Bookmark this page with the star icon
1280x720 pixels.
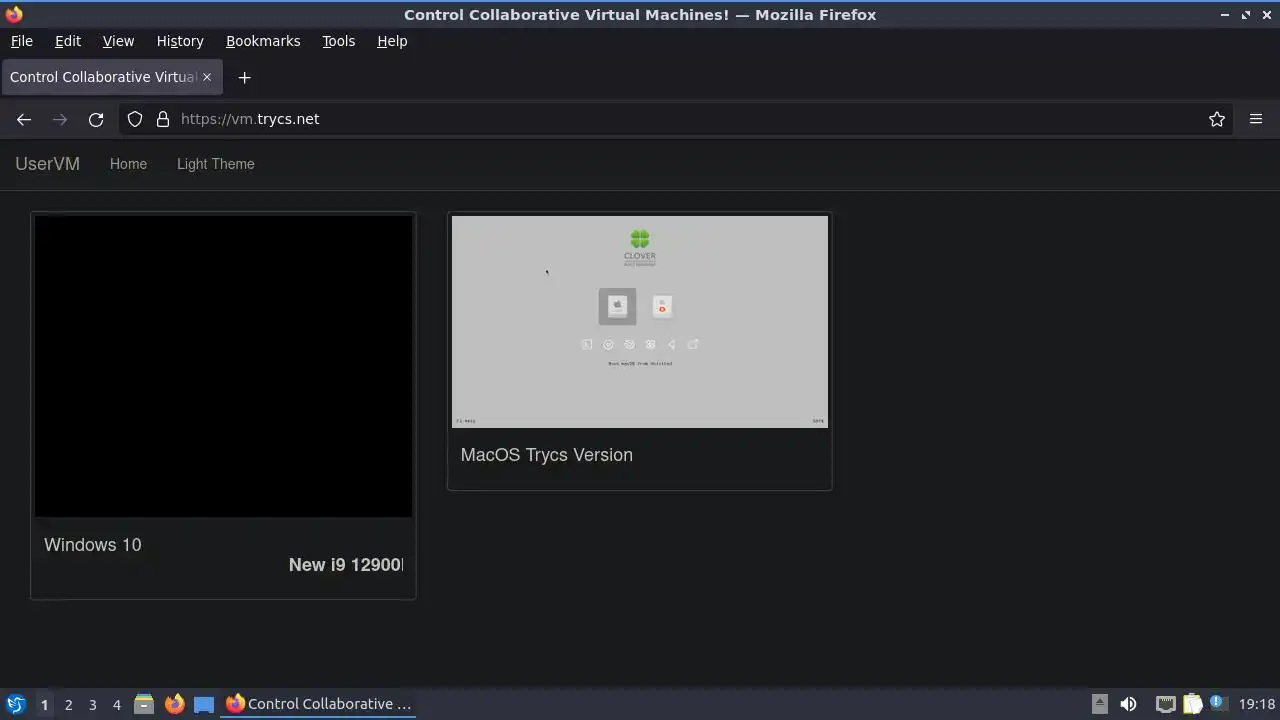pos(1217,119)
